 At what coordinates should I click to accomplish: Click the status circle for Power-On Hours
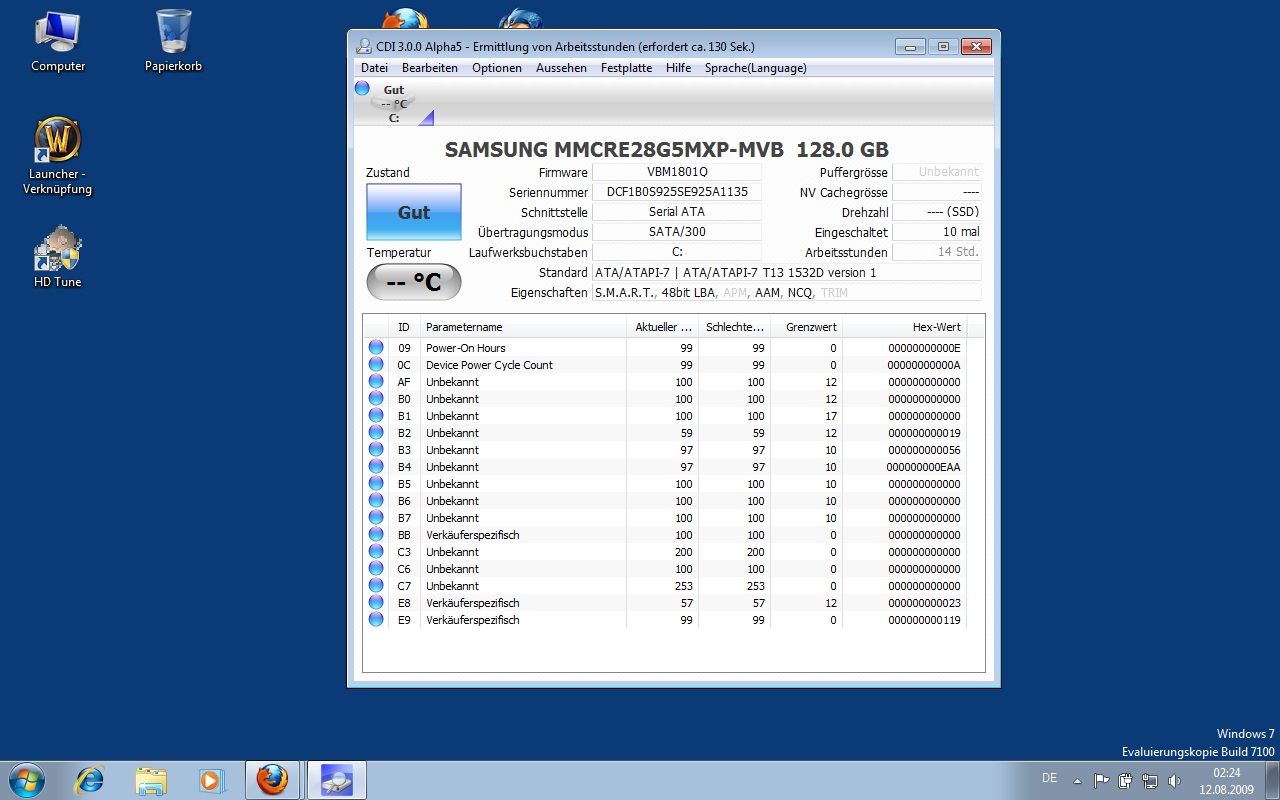pos(376,348)
